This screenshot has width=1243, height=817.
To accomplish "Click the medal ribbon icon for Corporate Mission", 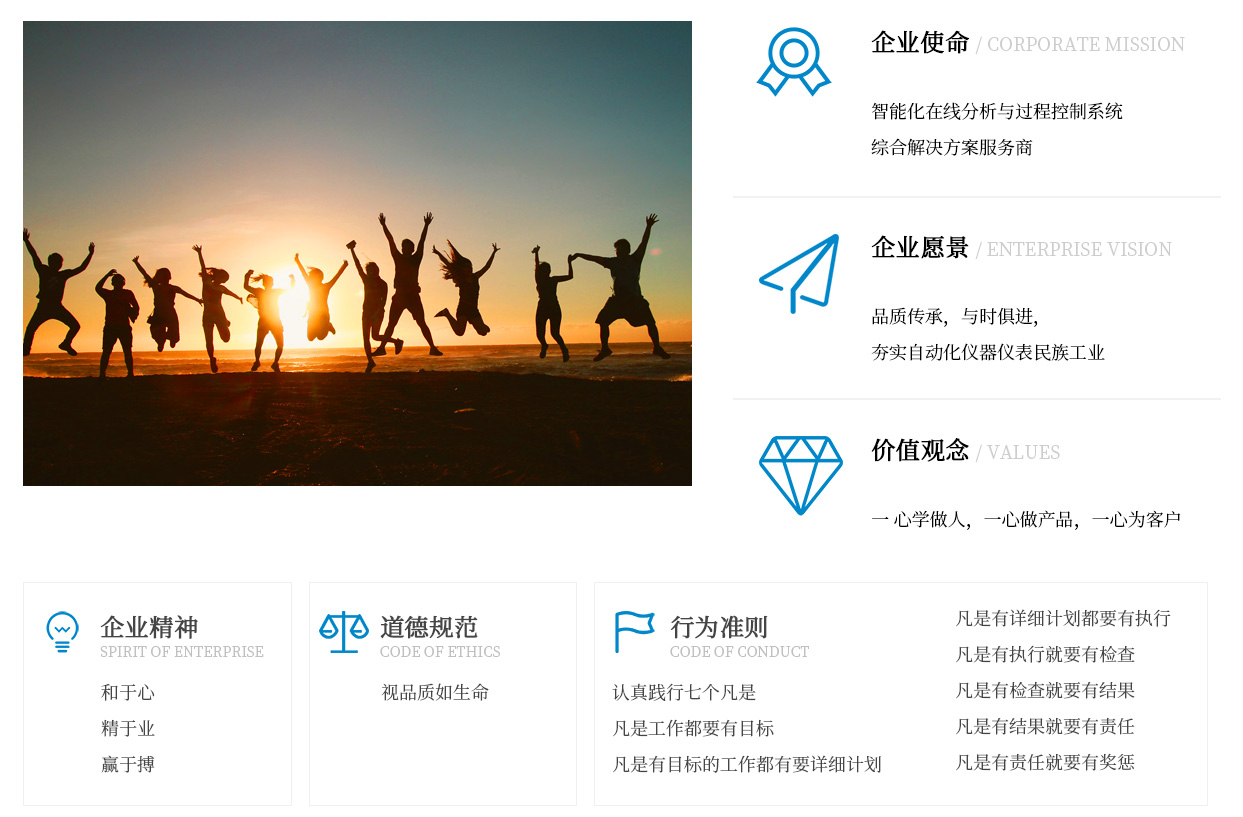I will tap(794, 62).
